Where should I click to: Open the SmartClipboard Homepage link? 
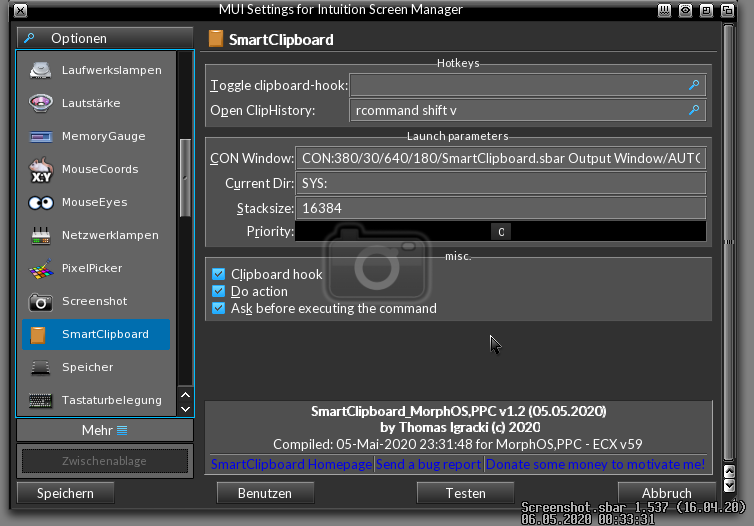291,464
